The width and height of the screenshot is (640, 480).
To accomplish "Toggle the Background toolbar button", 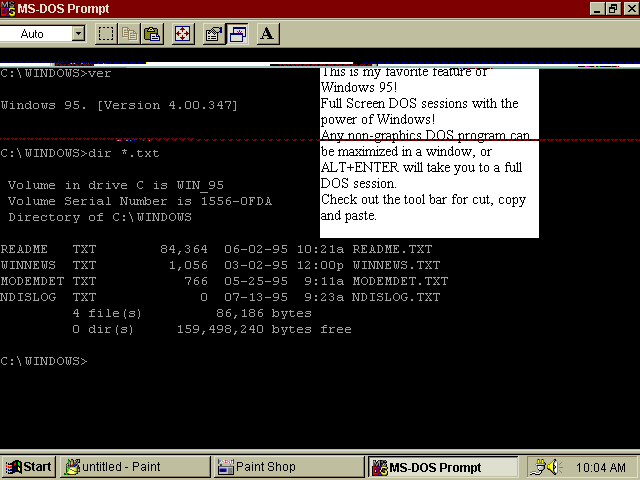I will tap(238, 33).
